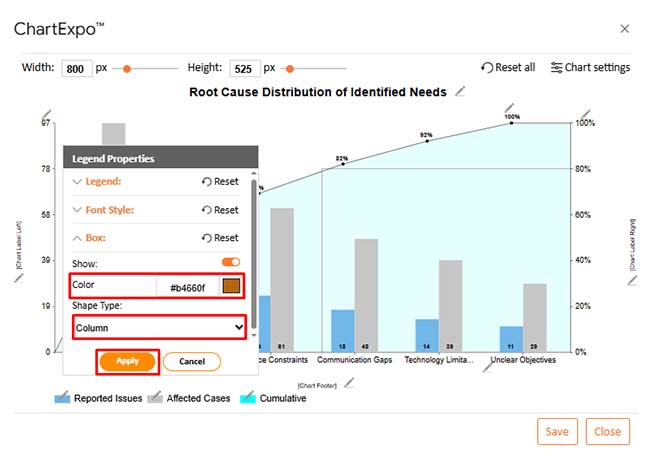The image size is (650, 471).
Task: Toggle the Show switch in Box section
Action: [x=230, y=262]
